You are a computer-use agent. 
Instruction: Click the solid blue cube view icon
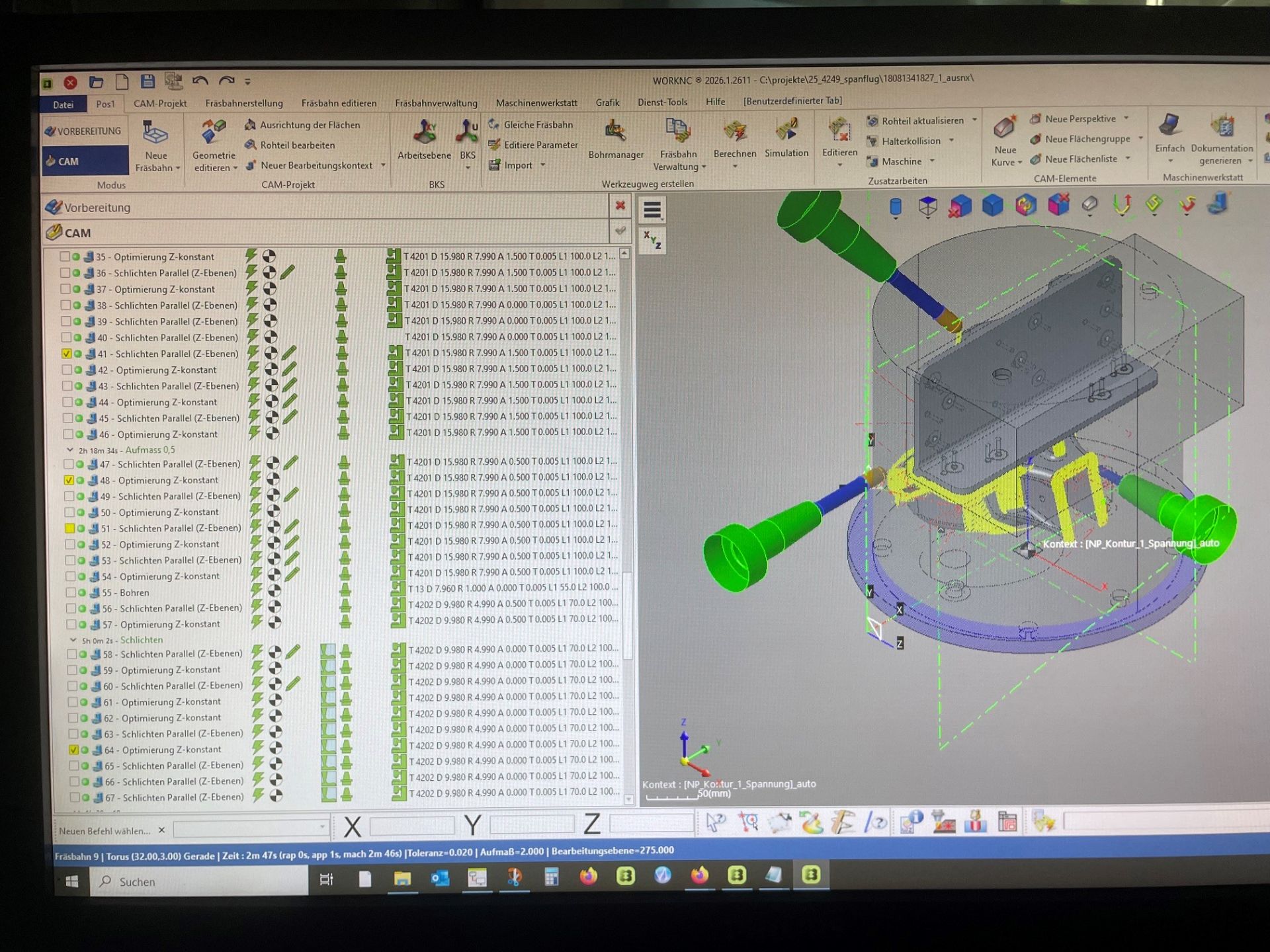[x=993, y=206]
